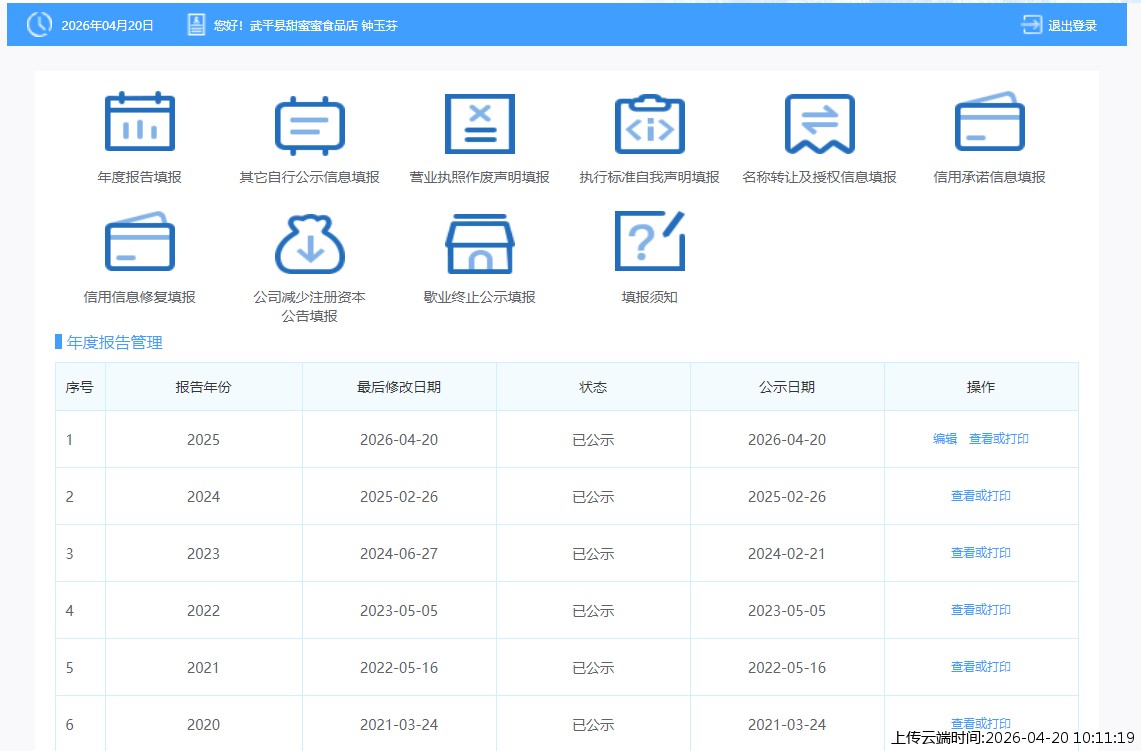Click the 其它自行公示信息填报 icon
The image size is (1141, 751).
coord(309,125)
